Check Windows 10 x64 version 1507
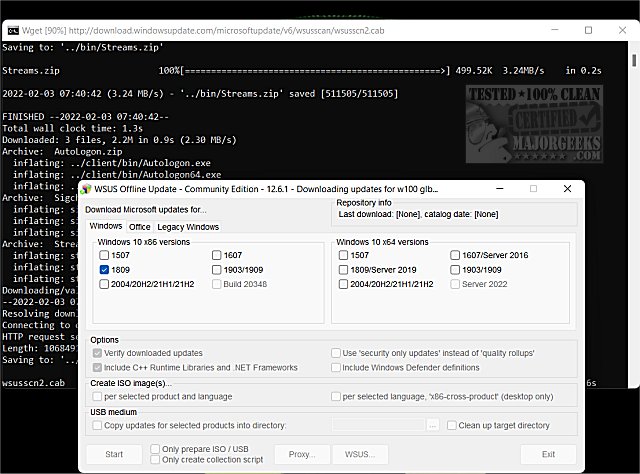The image size is (640, 474). [343, 255]
